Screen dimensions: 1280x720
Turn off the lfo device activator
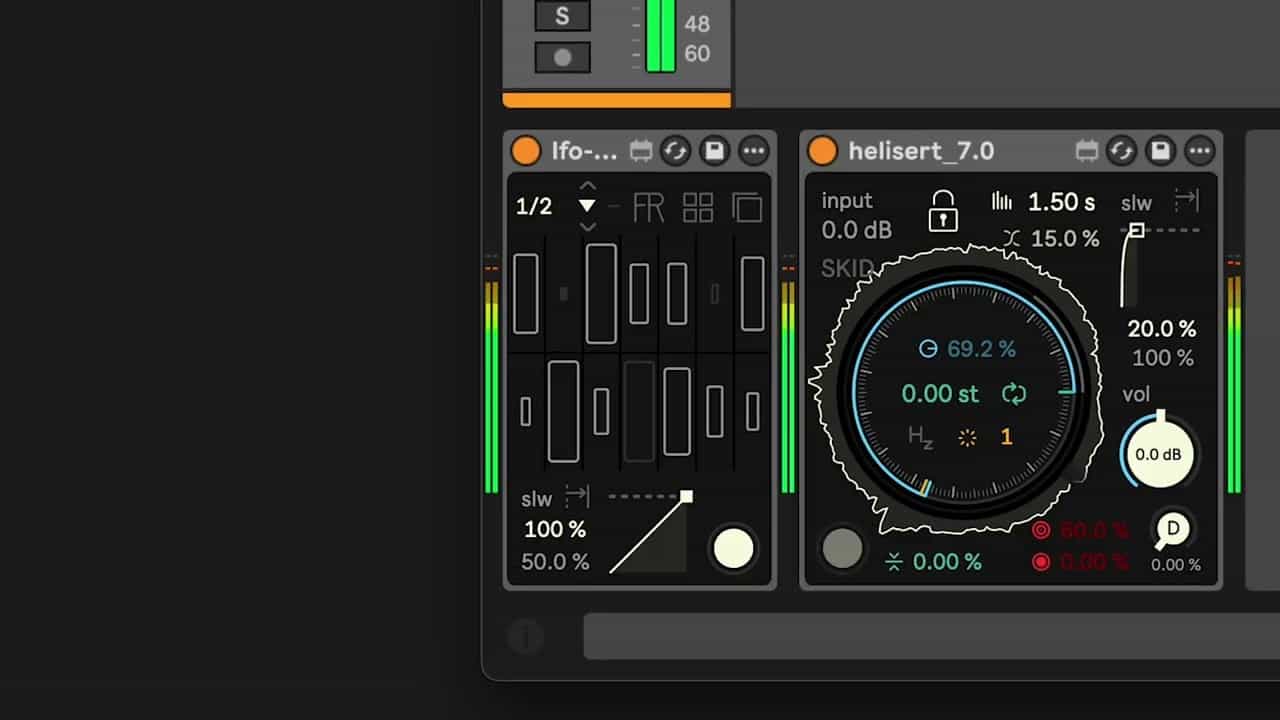coord(526,151)
